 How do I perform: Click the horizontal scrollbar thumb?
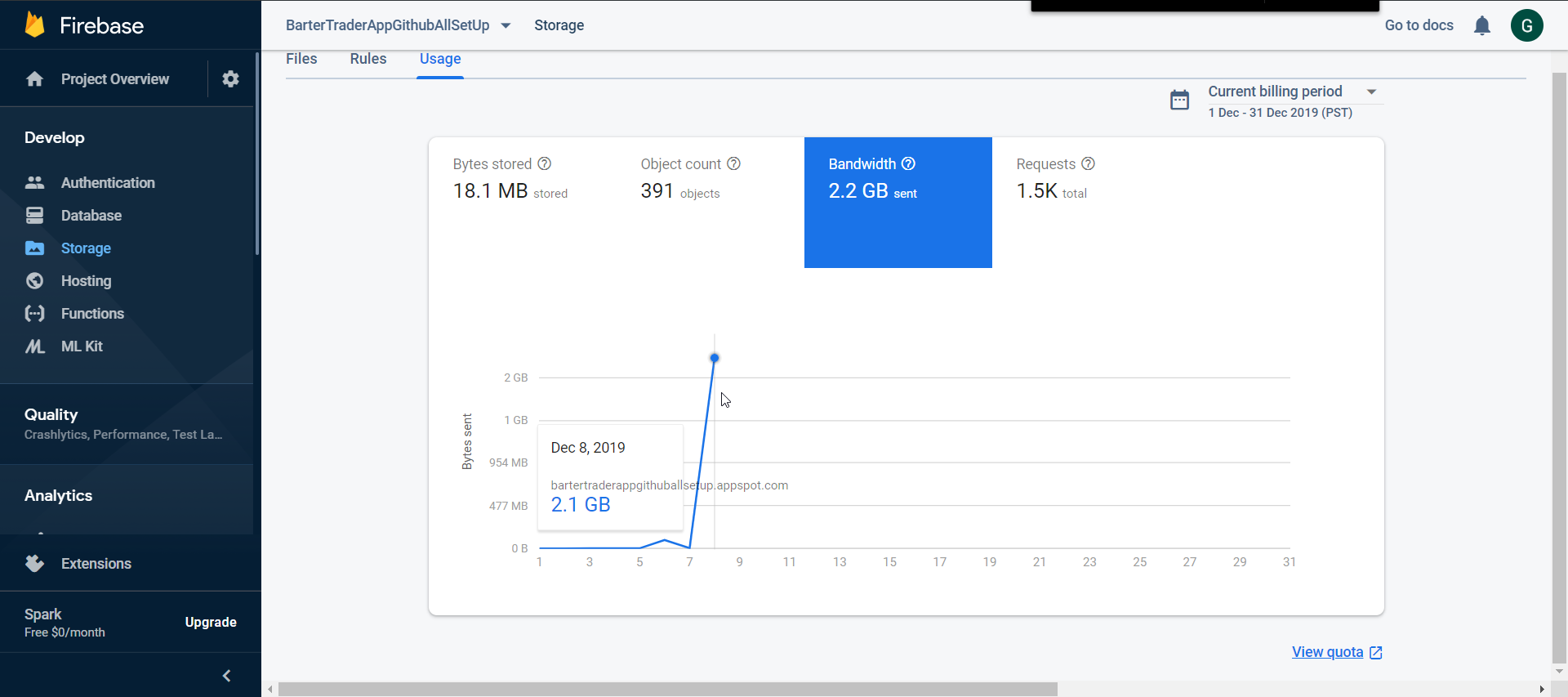click(x=668, y=690)
